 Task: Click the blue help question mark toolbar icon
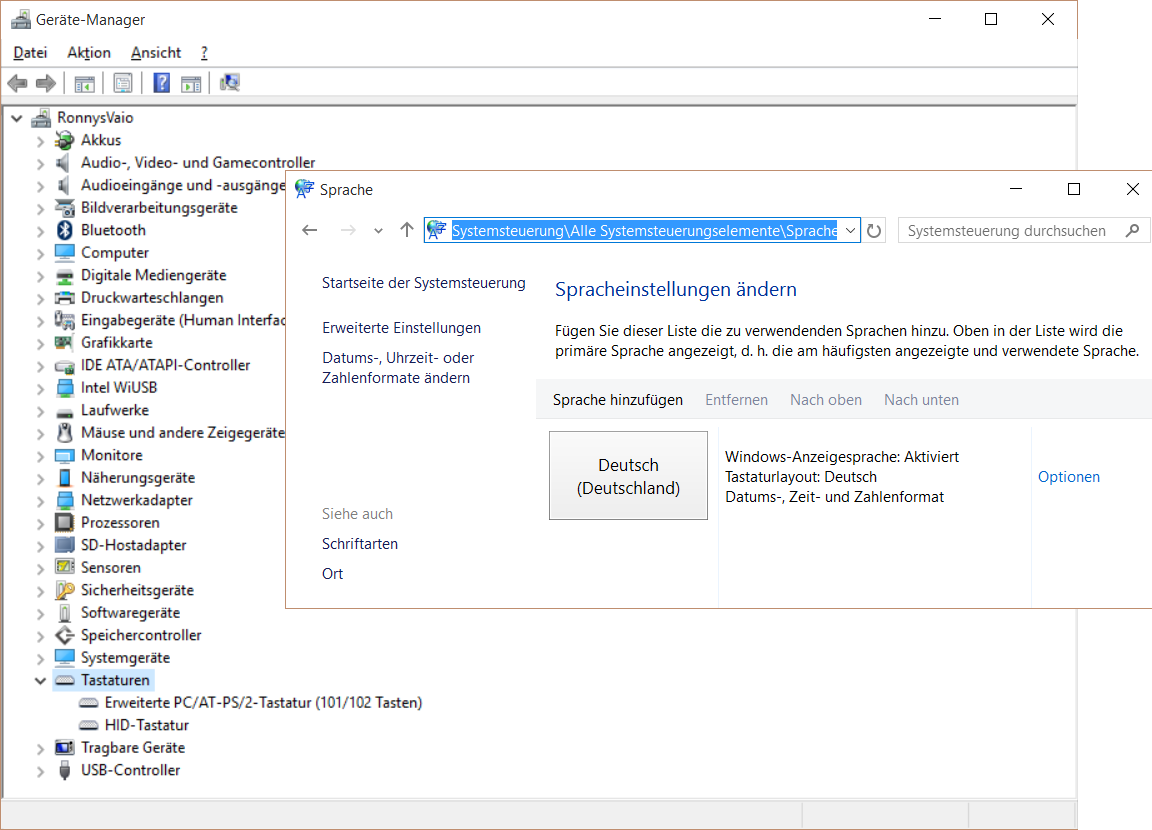click(x=162, y=83)
